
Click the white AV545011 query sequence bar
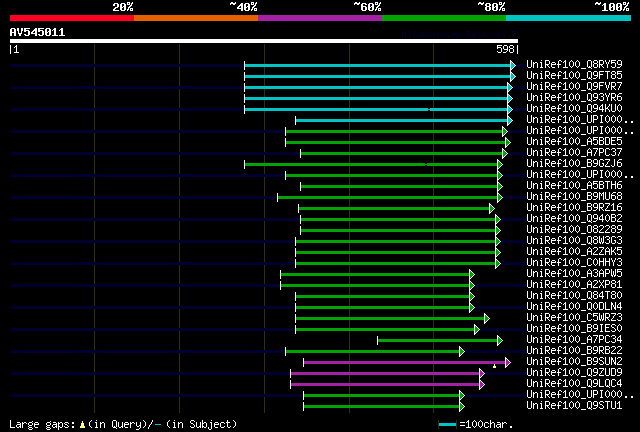coord(264,41)
